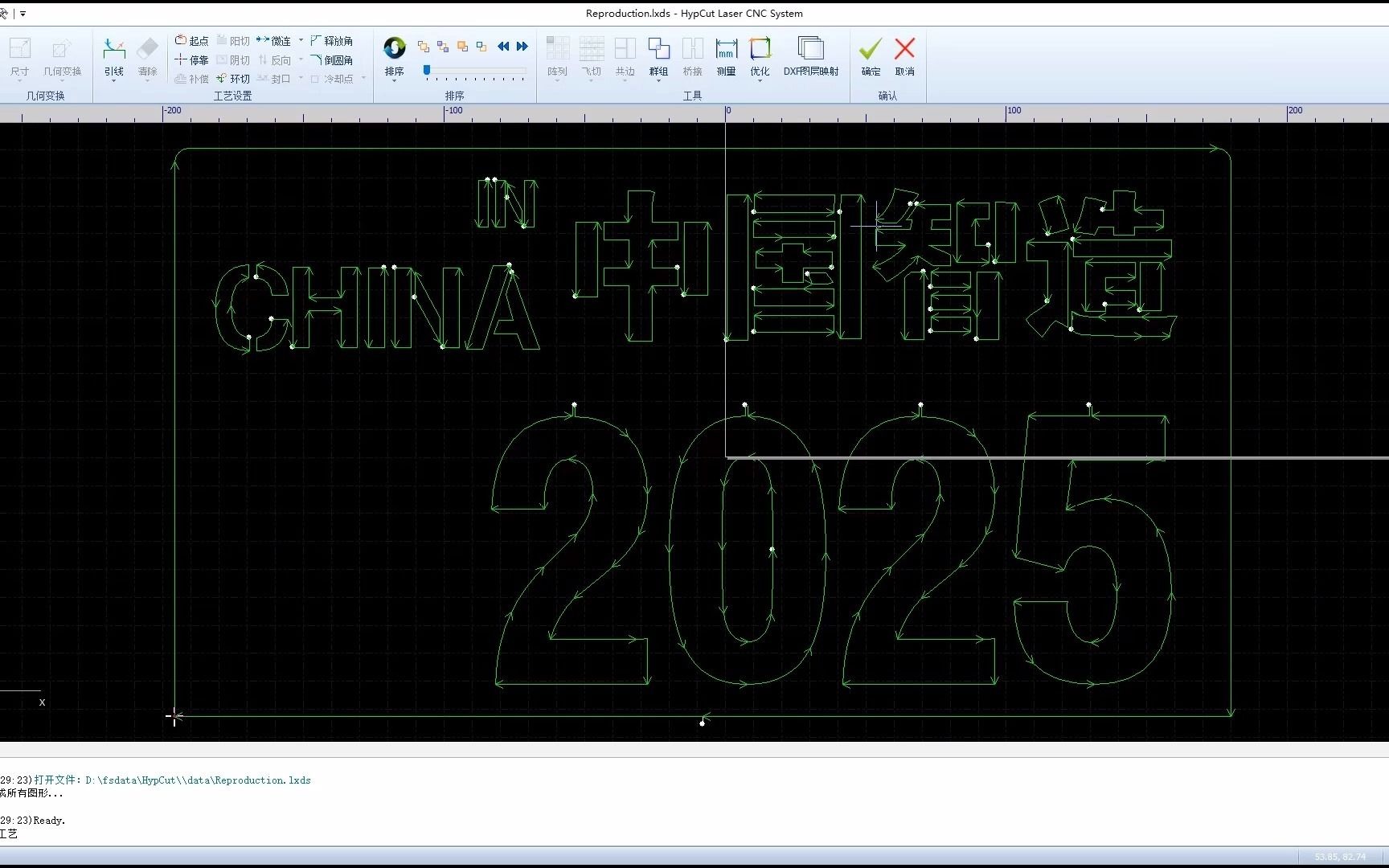Viewport: 1389px width, 868px height.
Task: Click the 环切 loop cut tool
Action: pos(233,79)
